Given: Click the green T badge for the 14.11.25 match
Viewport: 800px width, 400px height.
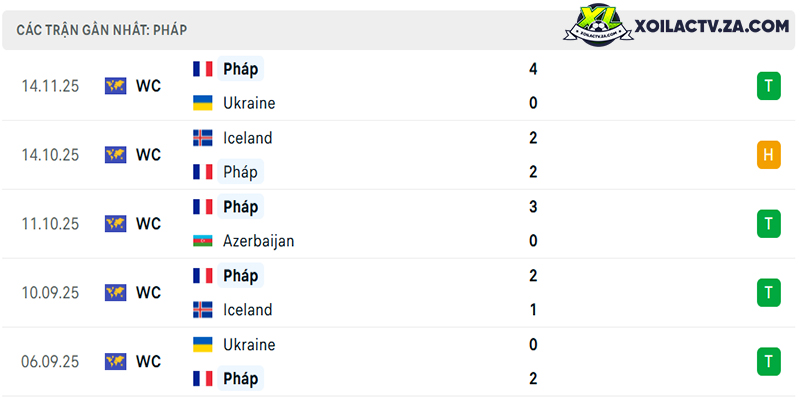Looking at the screenshot, I should click(x=769, y=86).
